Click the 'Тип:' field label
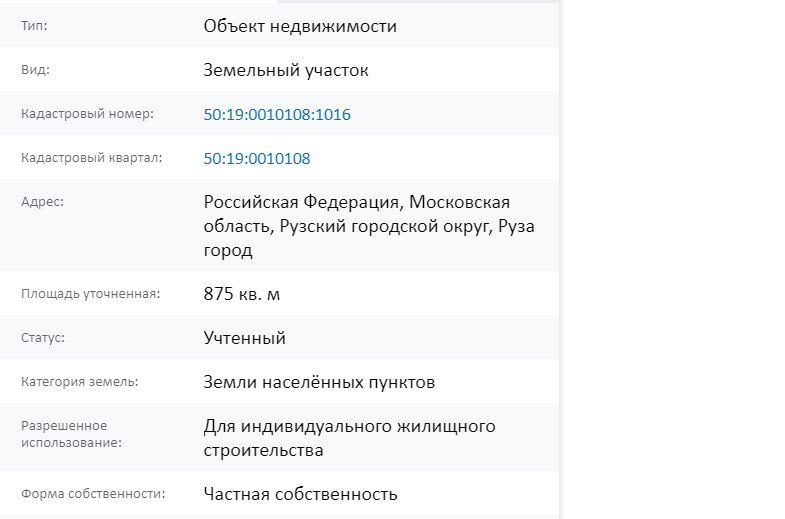 (34, 26)
